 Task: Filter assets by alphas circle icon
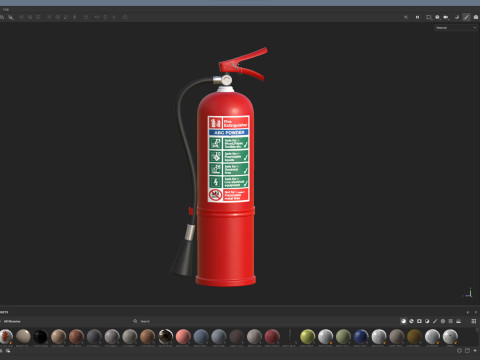click(x=443, y=321)
